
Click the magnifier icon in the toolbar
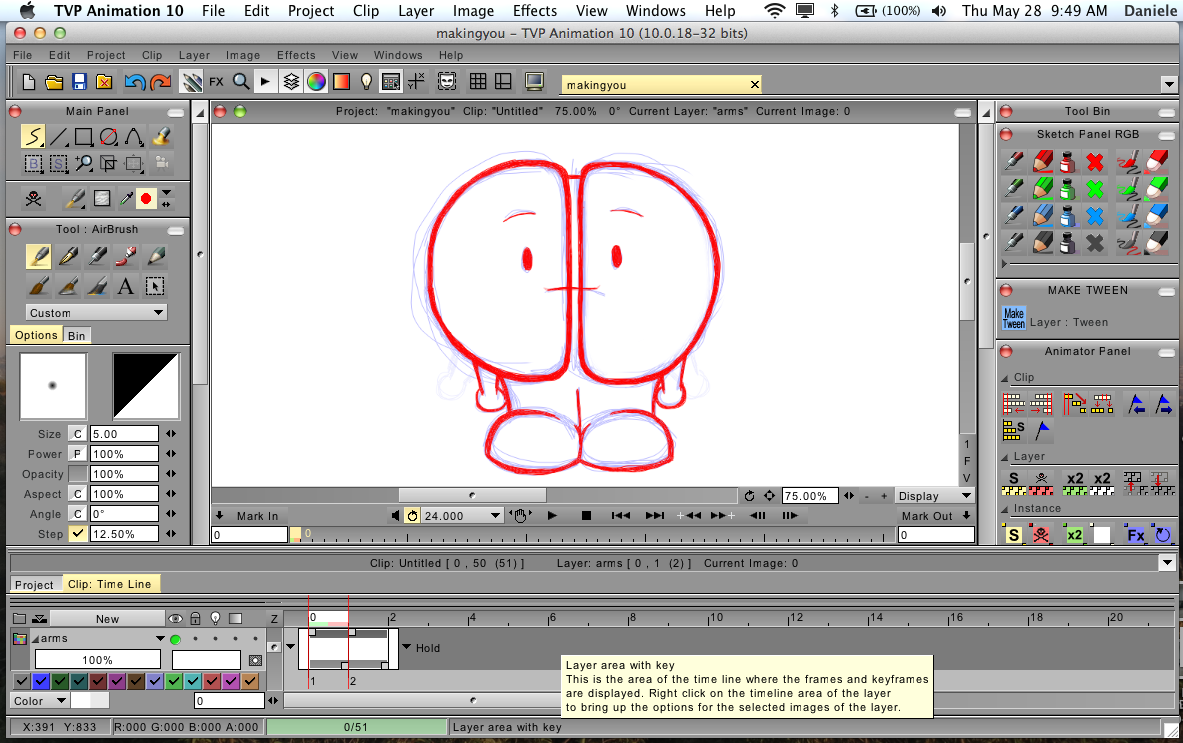241,81
